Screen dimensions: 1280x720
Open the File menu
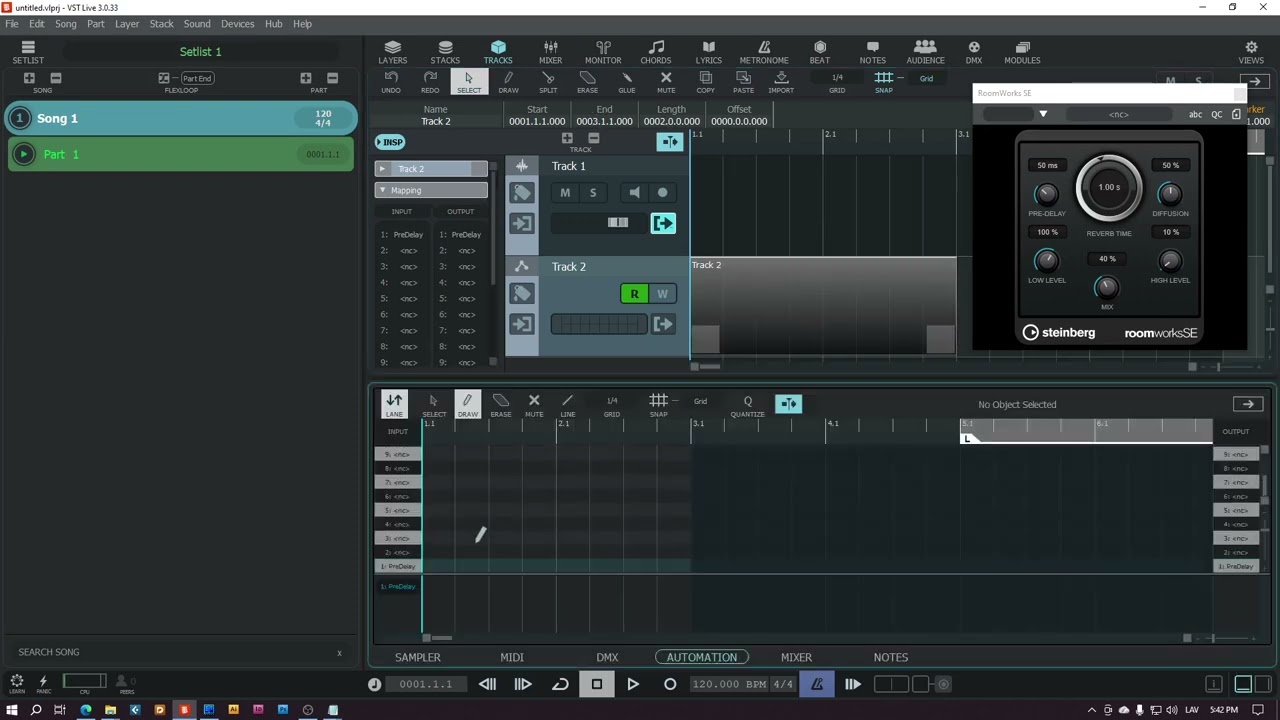[12, 24]
